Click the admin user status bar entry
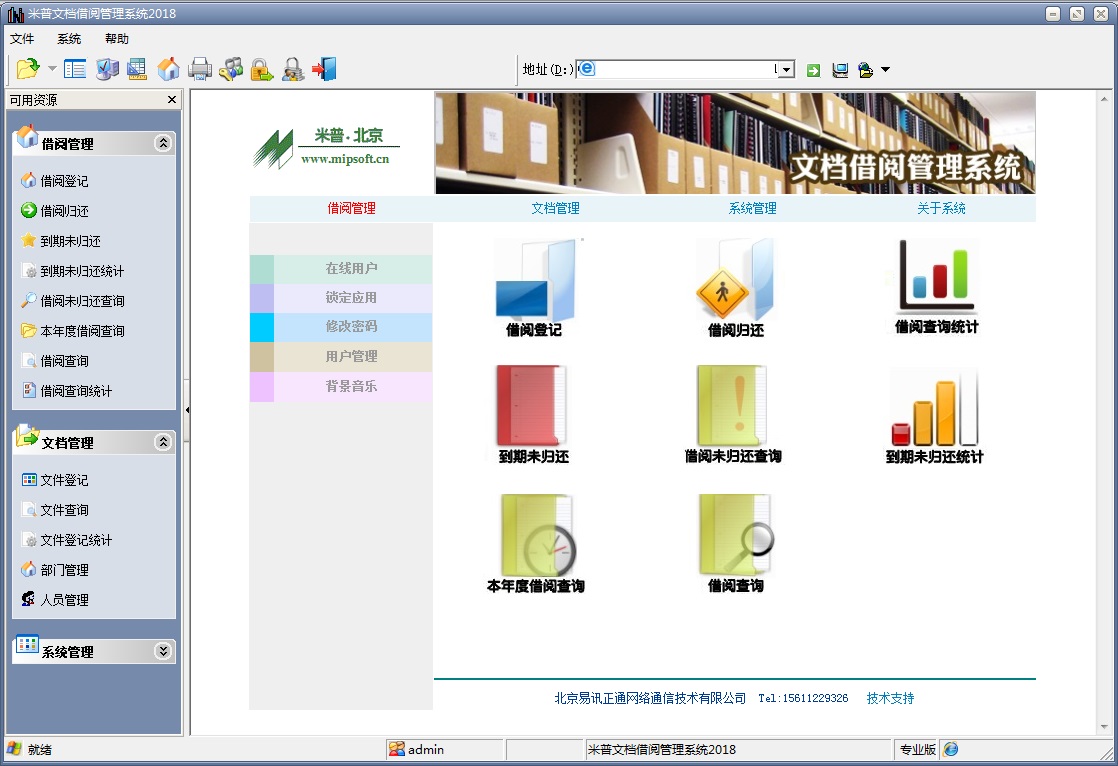This screenshot has height=766, width=1118. pyautogui.click(x=445, y=750)
